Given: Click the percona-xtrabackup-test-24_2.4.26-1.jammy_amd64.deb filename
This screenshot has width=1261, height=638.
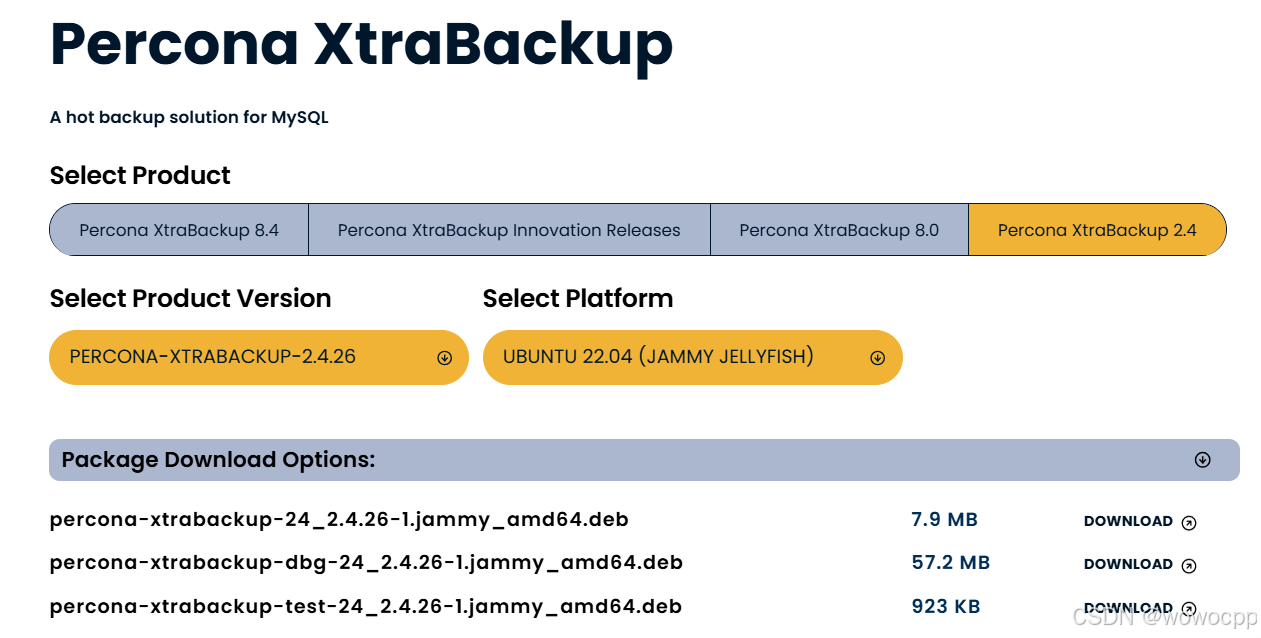Looking at the screenshot, I should 366,607.
